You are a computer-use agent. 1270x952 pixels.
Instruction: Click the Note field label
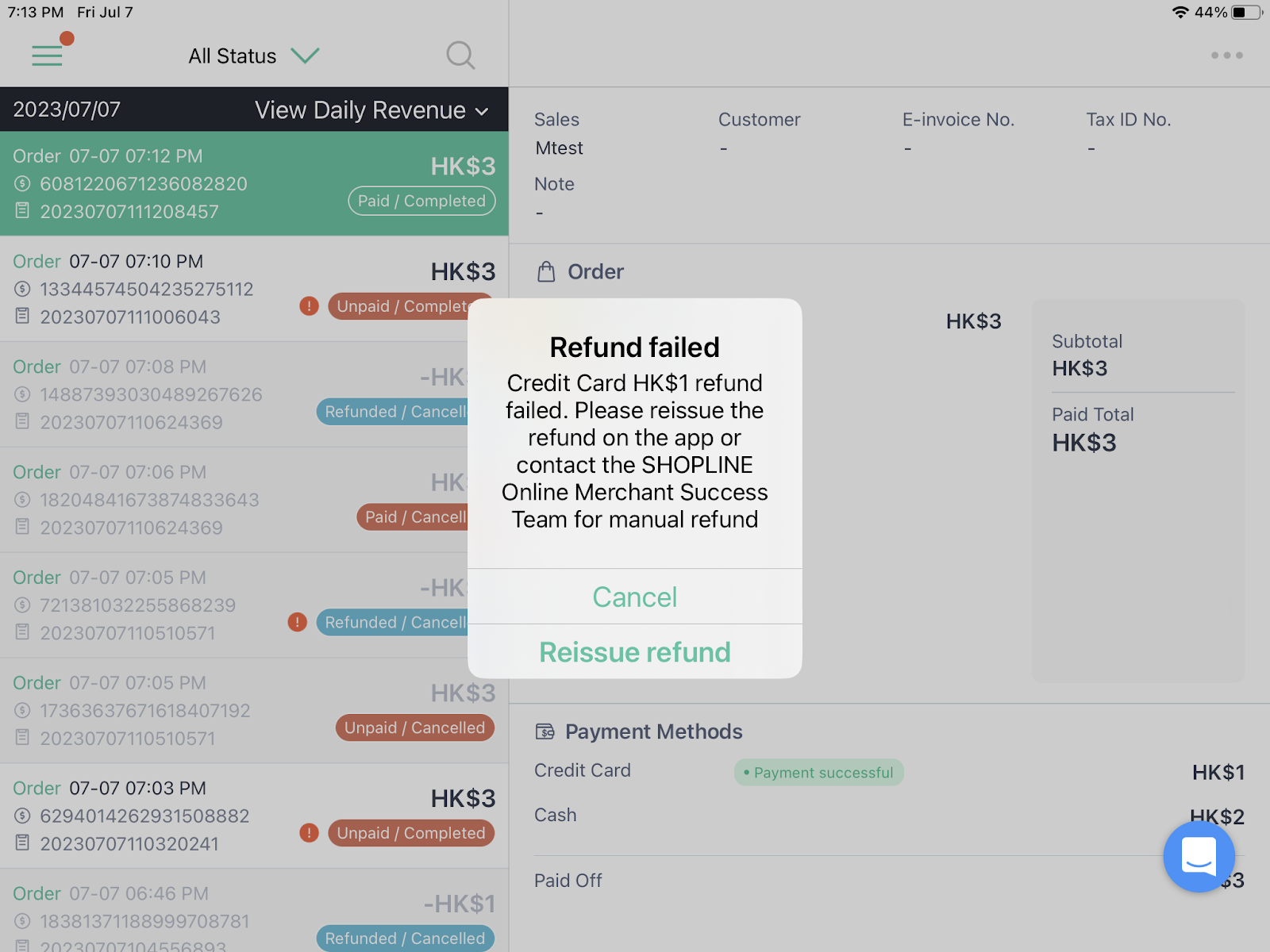pos(554,184)
